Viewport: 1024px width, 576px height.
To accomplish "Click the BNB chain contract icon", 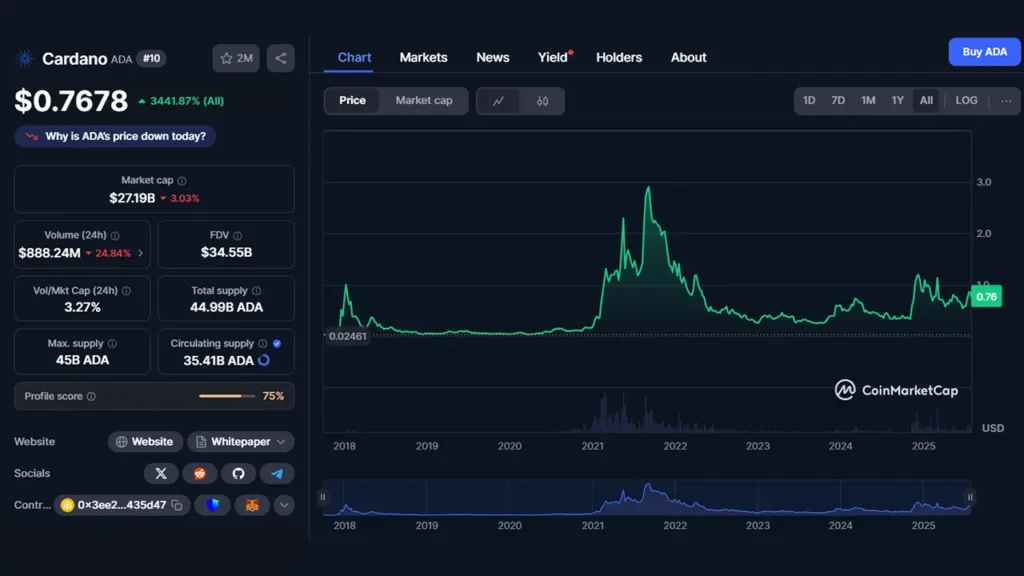I will 67,505.
